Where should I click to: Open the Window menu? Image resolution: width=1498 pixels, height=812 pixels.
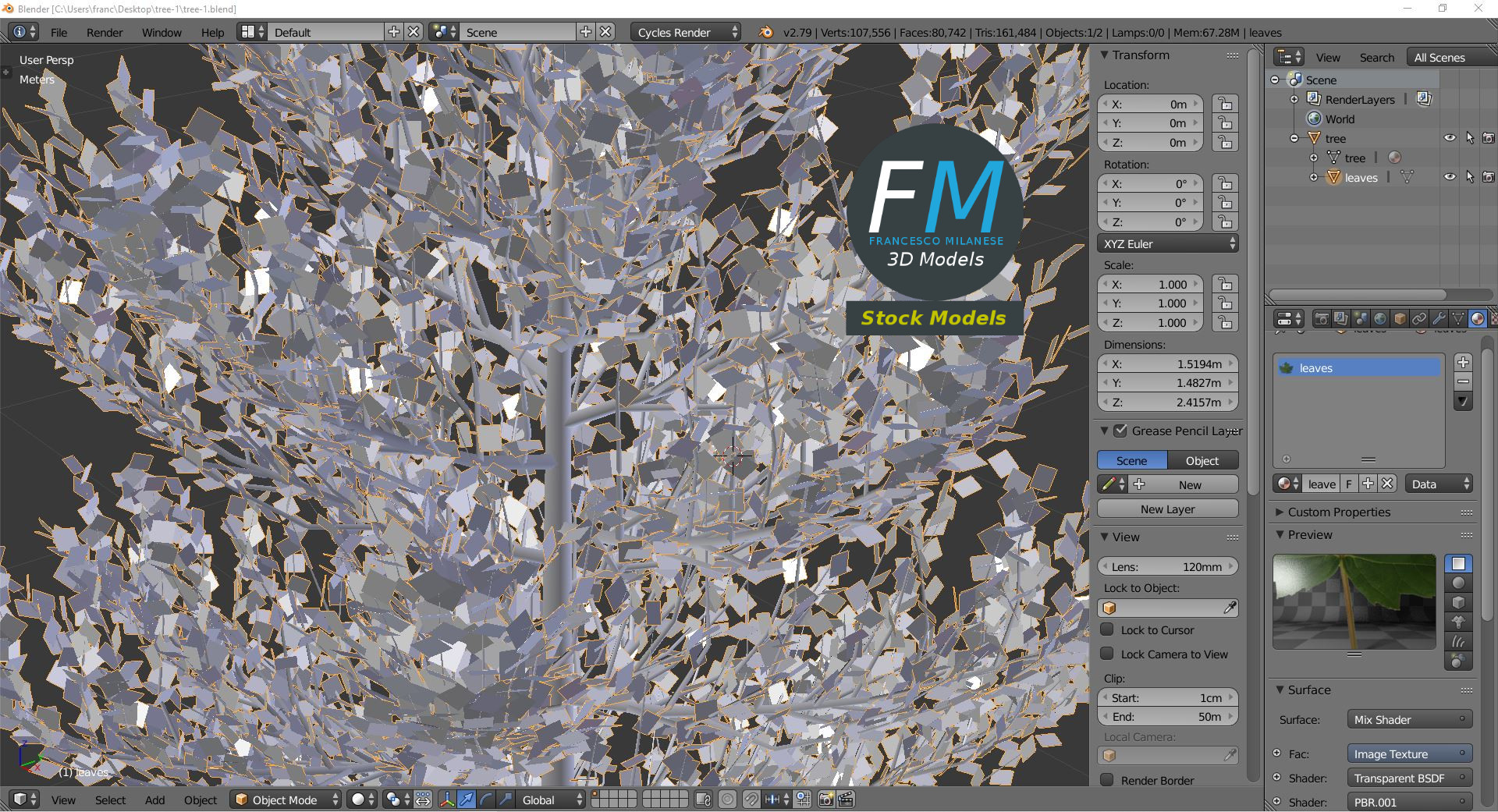pos(162,32)
